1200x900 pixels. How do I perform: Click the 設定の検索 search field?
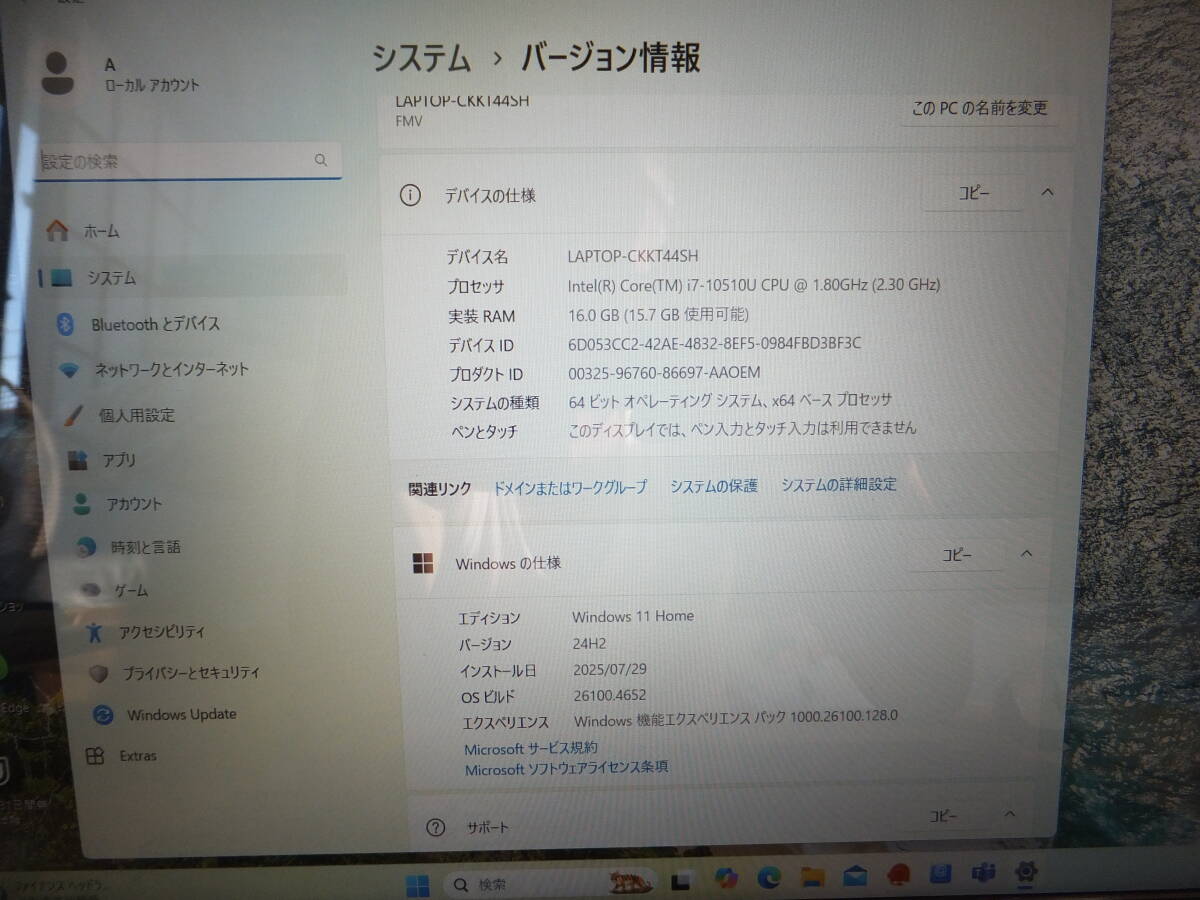click(188, 161)
